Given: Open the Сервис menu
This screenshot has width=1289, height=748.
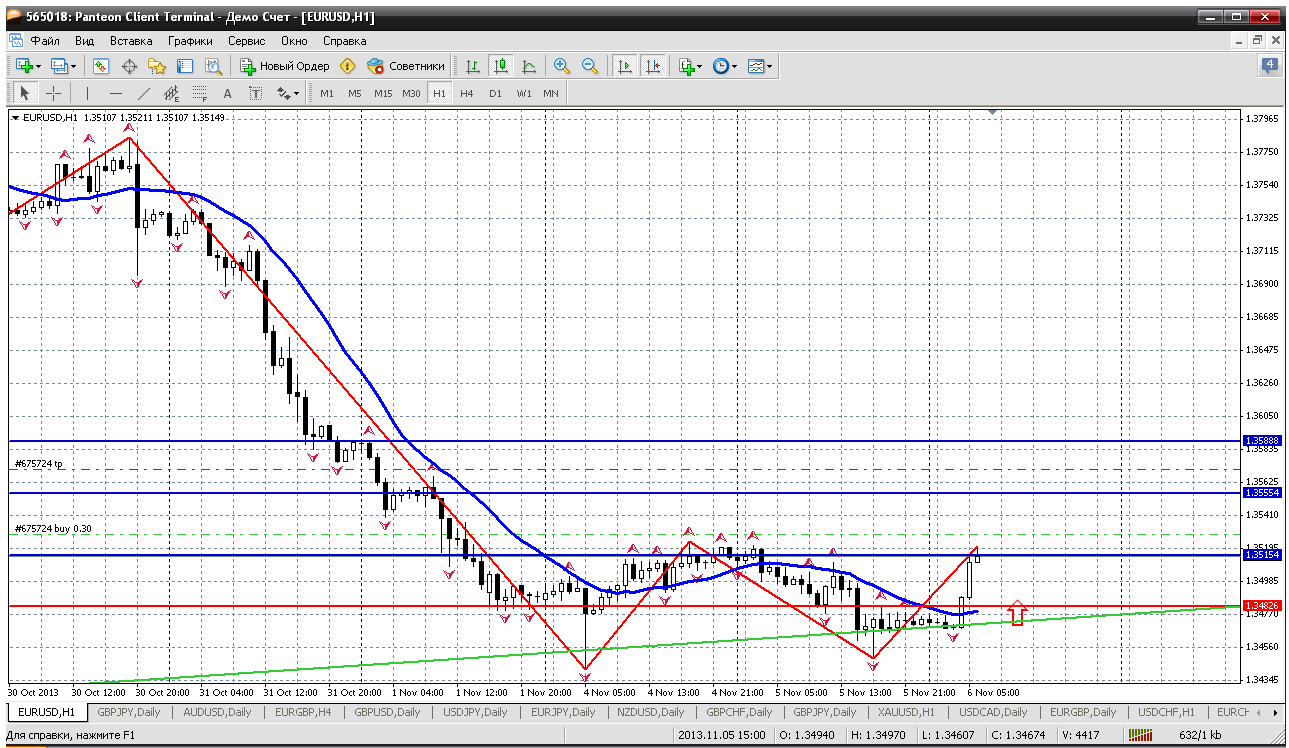Looking at the screenshot, I should (246, 41).
